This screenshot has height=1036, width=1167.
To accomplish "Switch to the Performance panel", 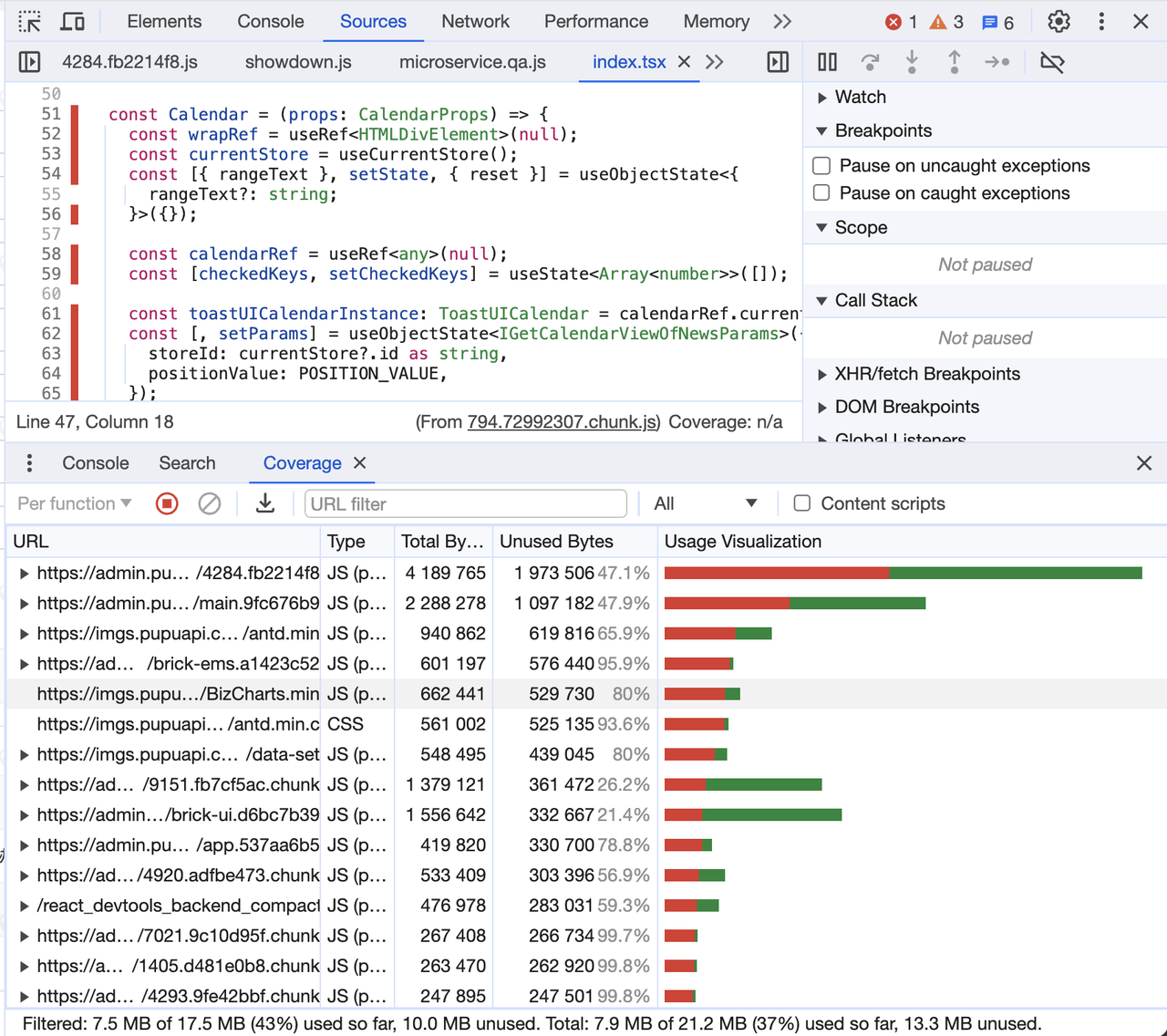I will pyautogui.click(x=596, y=21).
